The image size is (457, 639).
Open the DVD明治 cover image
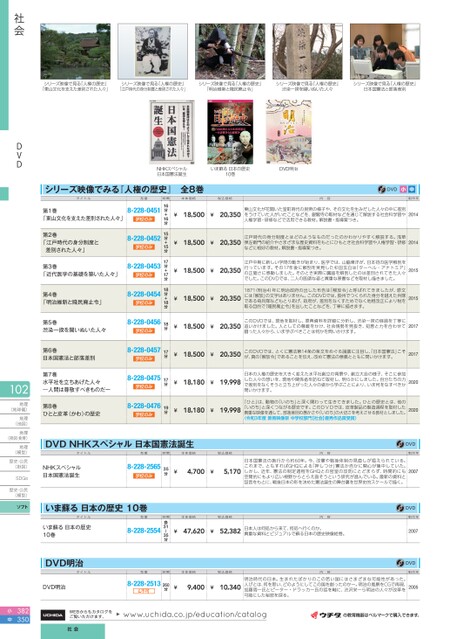(x=289, y=132)
